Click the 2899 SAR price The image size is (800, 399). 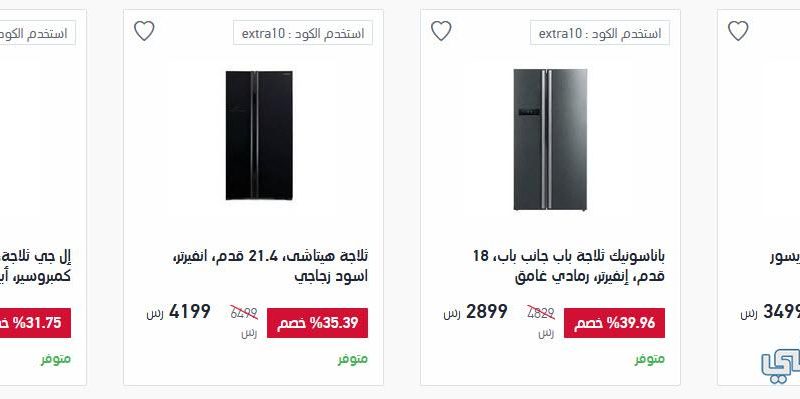point(476,312)
